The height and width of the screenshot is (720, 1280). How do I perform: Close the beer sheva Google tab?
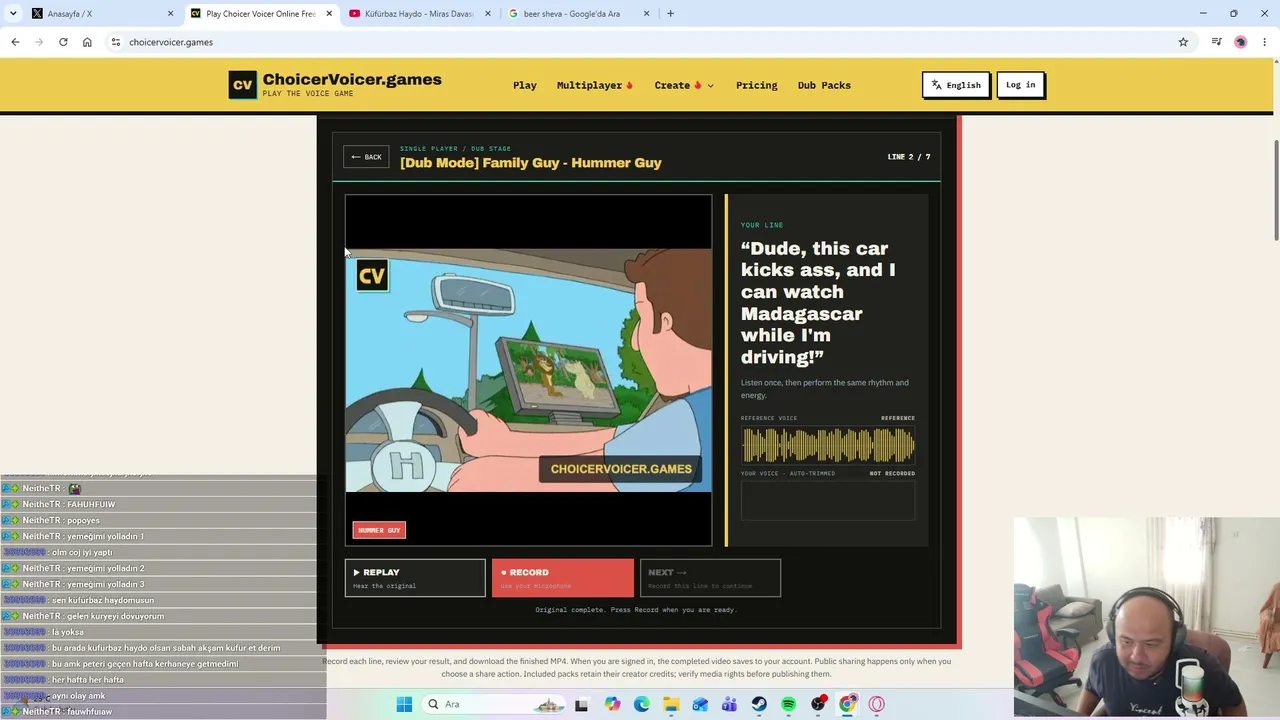[646, 14]
